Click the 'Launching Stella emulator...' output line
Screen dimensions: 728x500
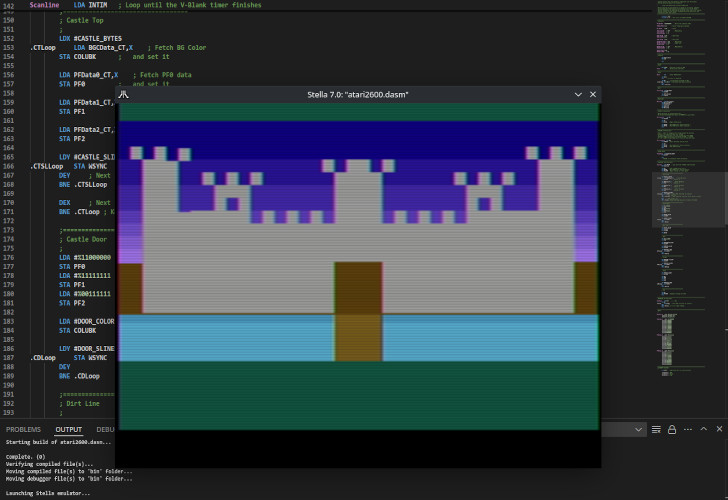48,493
